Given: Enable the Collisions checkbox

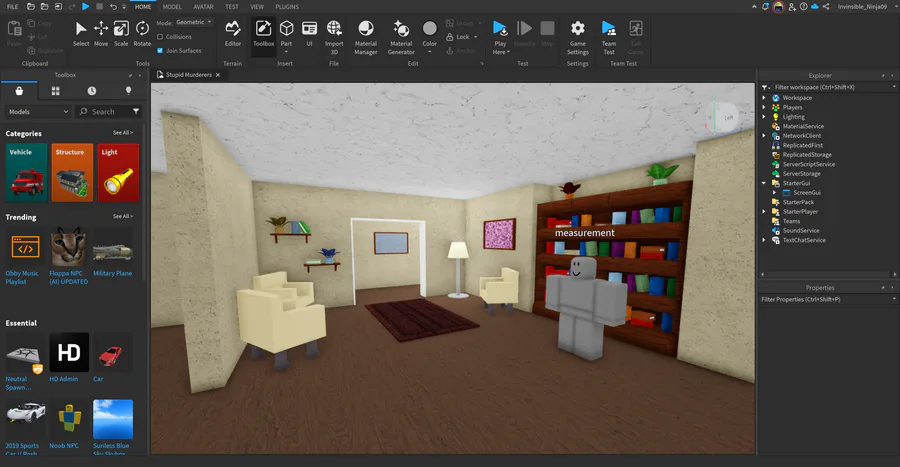Looking at the screenshot, I should click(160, 37).
